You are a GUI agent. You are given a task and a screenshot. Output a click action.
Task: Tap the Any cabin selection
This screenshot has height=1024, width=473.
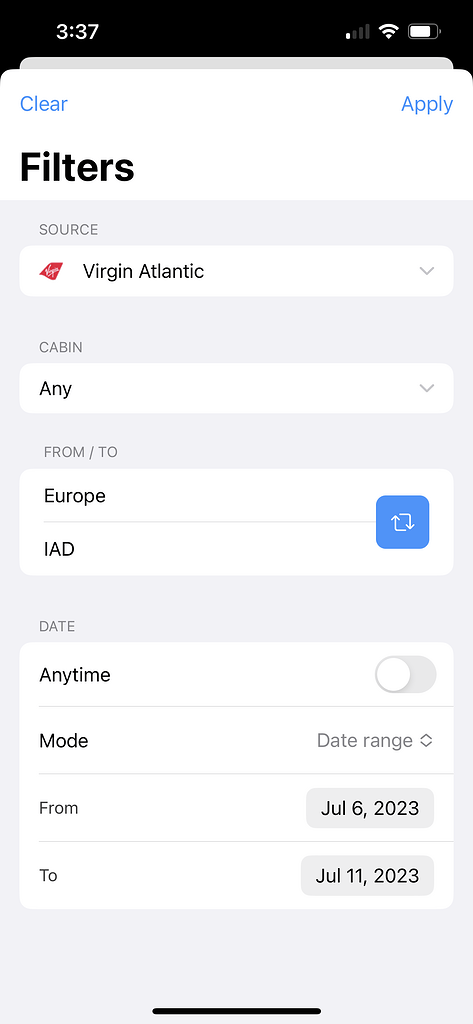coord(56,388)
